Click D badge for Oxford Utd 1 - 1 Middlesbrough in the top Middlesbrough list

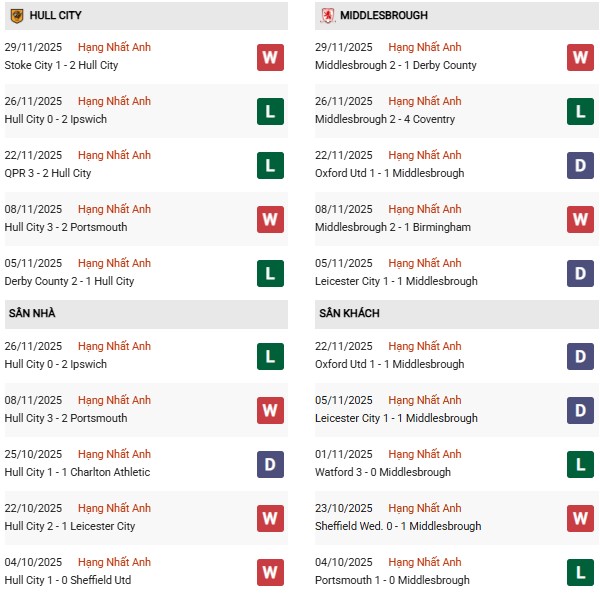(580, 165)
